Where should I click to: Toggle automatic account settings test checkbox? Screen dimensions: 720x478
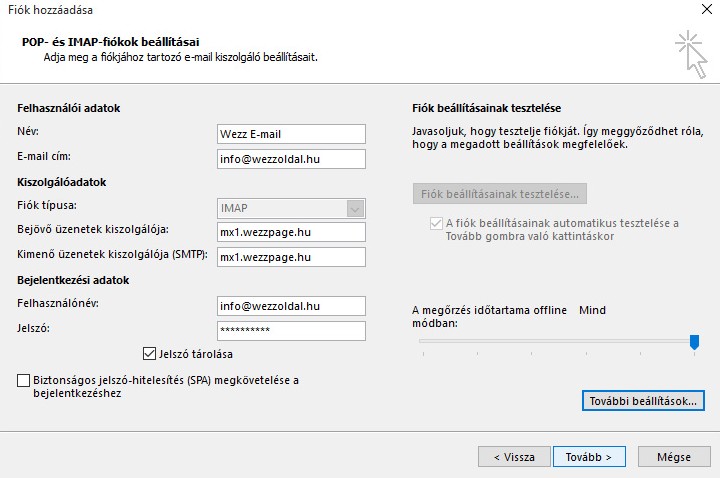pos(436,224)
